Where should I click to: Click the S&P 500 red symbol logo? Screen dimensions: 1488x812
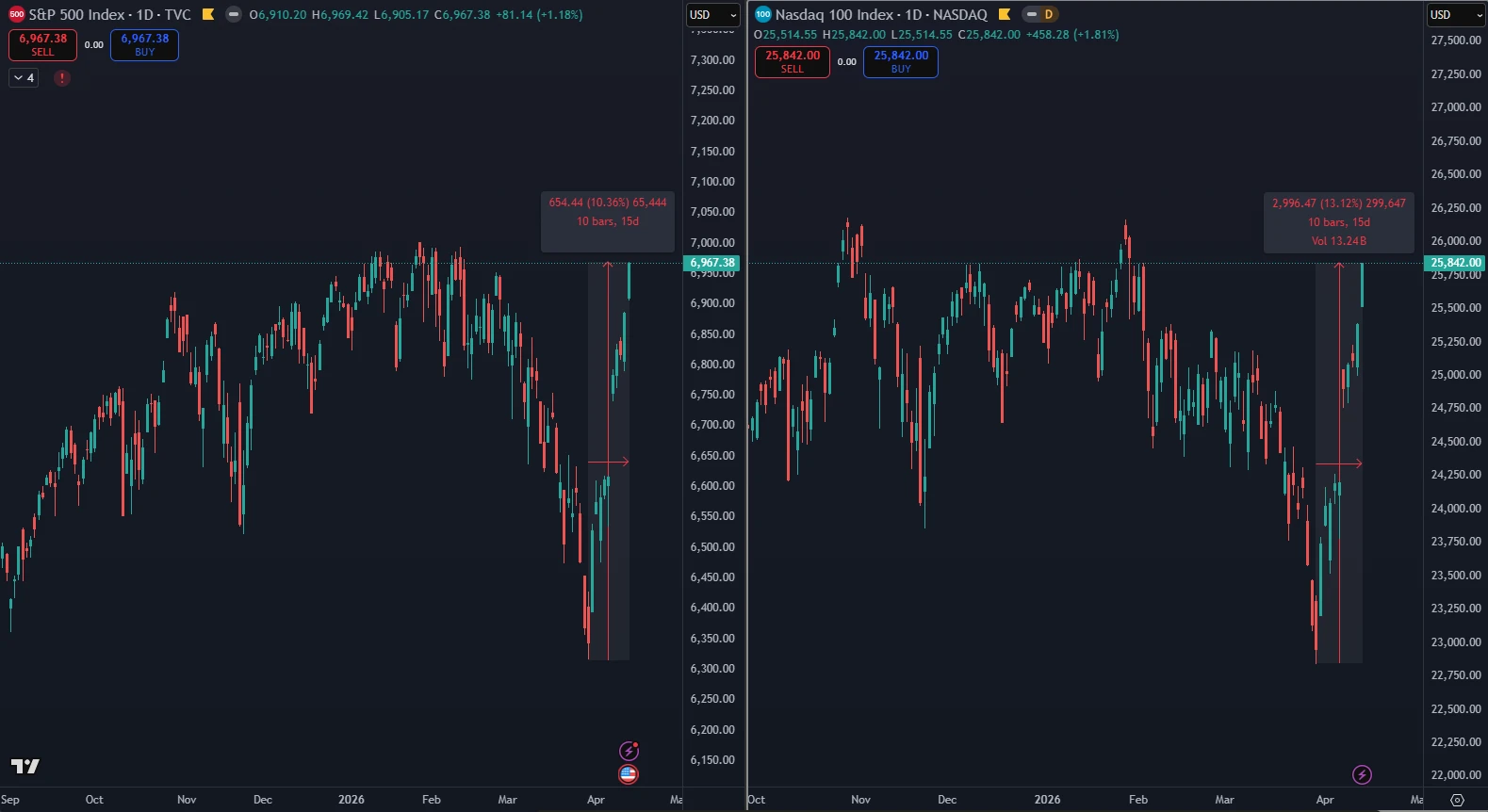16,15
